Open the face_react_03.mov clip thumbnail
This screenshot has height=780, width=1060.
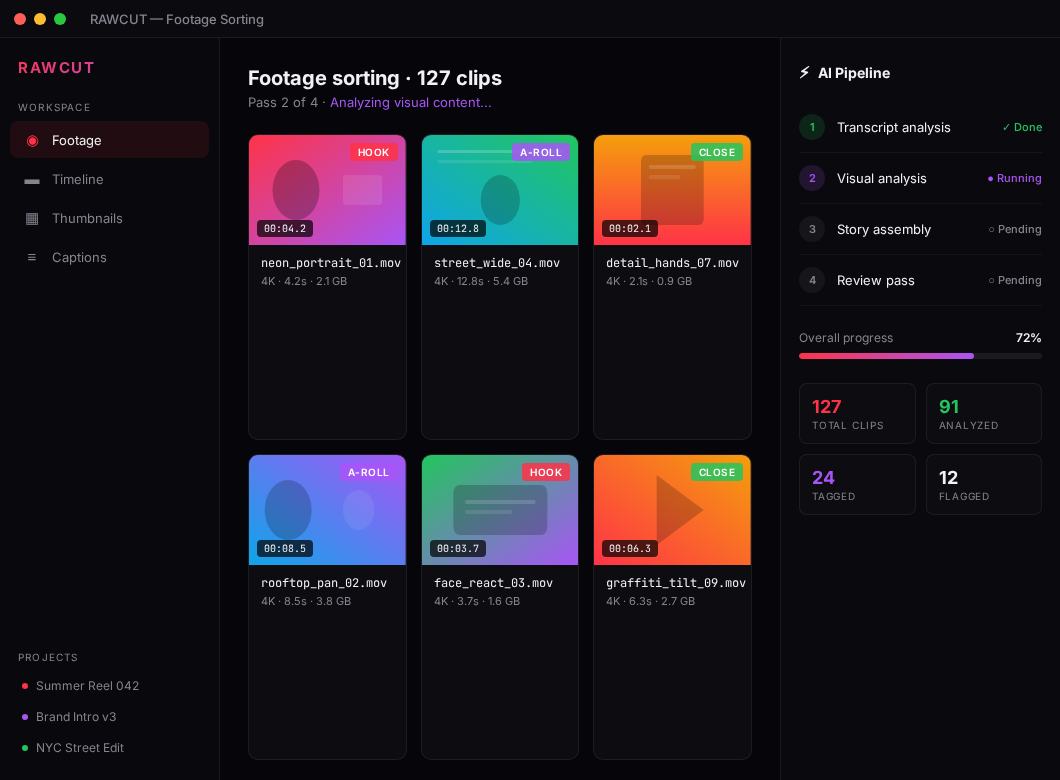(500, 510)
